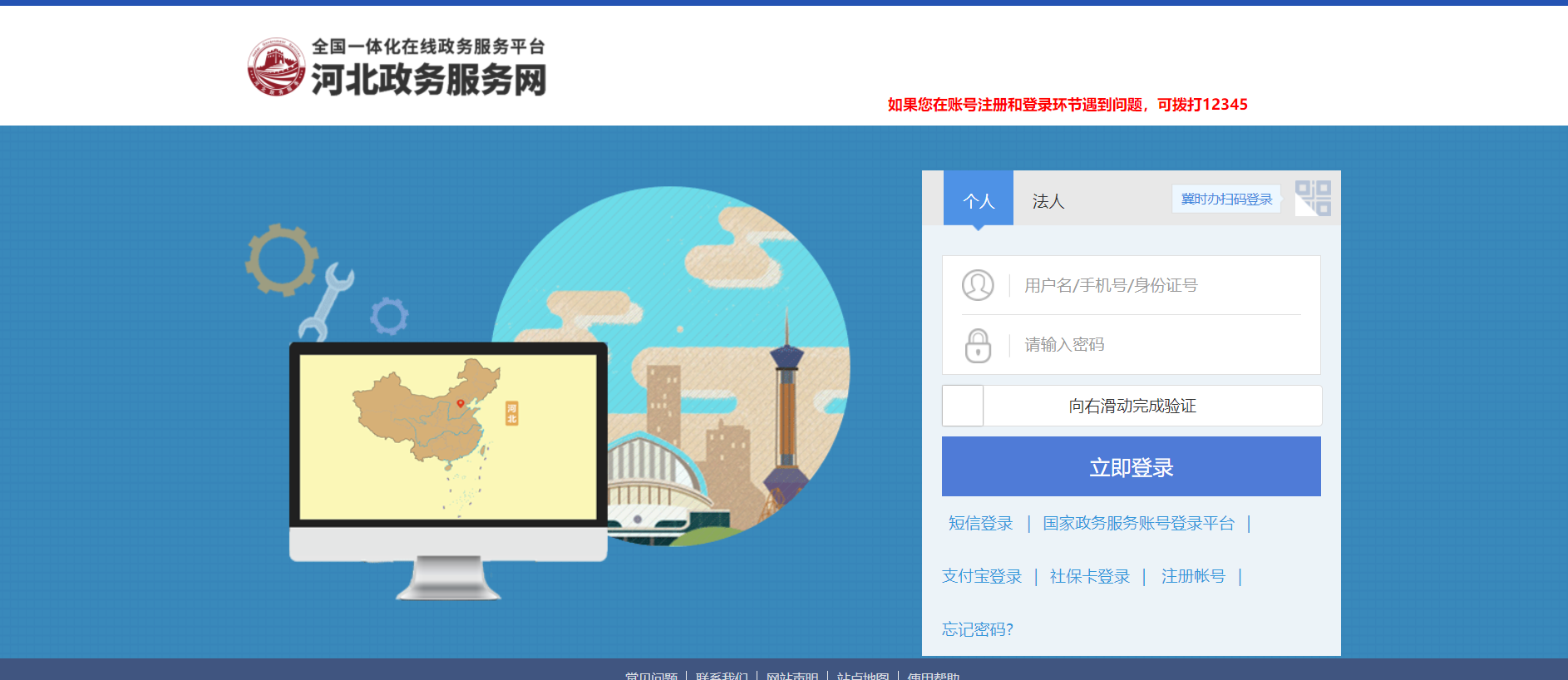Image resolution: width=1568 pixels, height=680 pixels.
Task: Open the 支付宝登录 link
Action: (982, 576)
